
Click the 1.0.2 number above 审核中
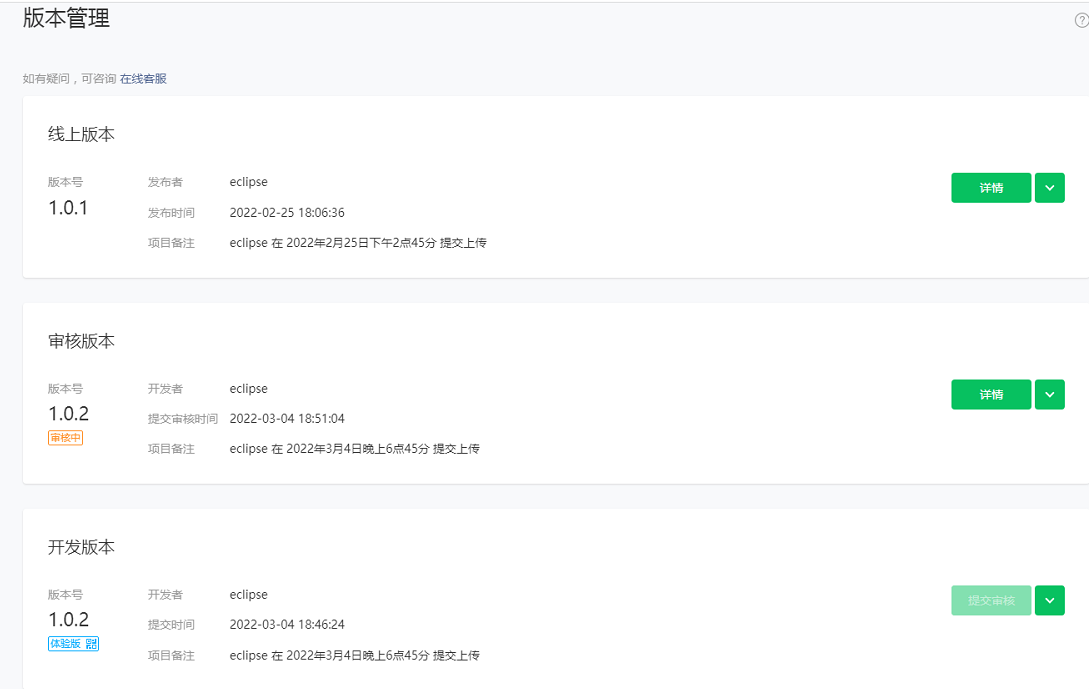69,414
